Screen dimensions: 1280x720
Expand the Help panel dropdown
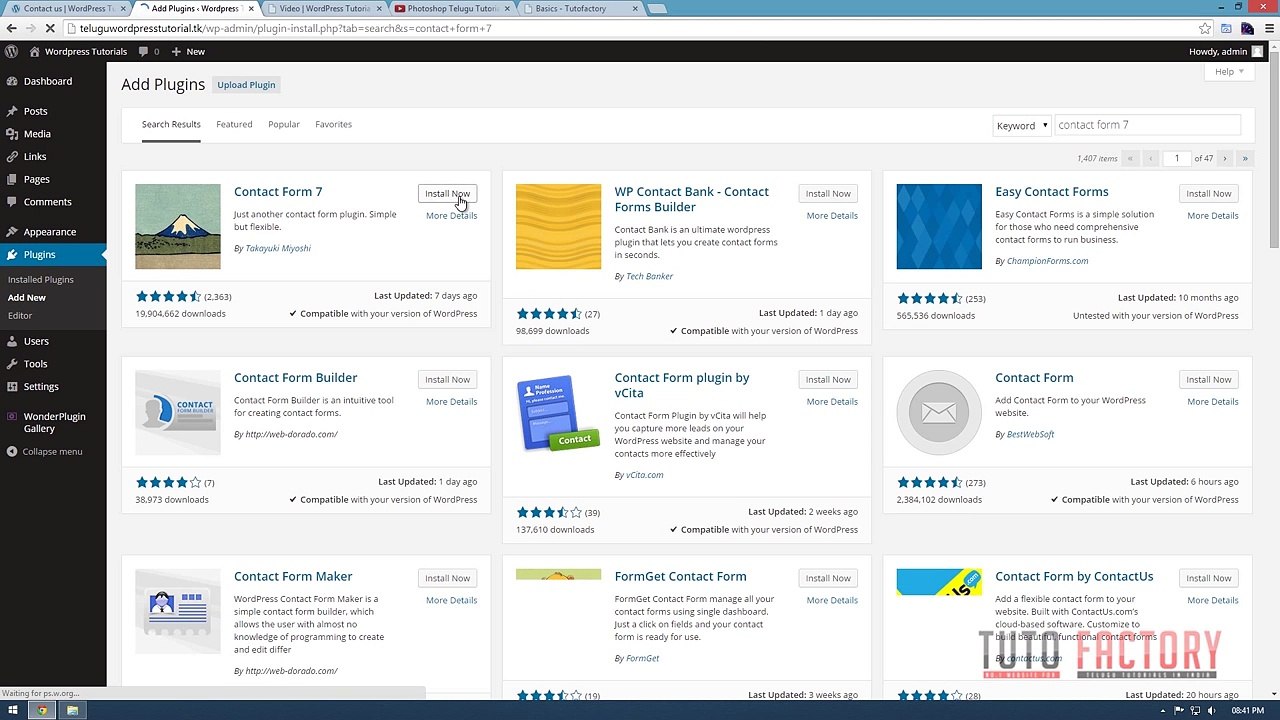pos(1229,72)
